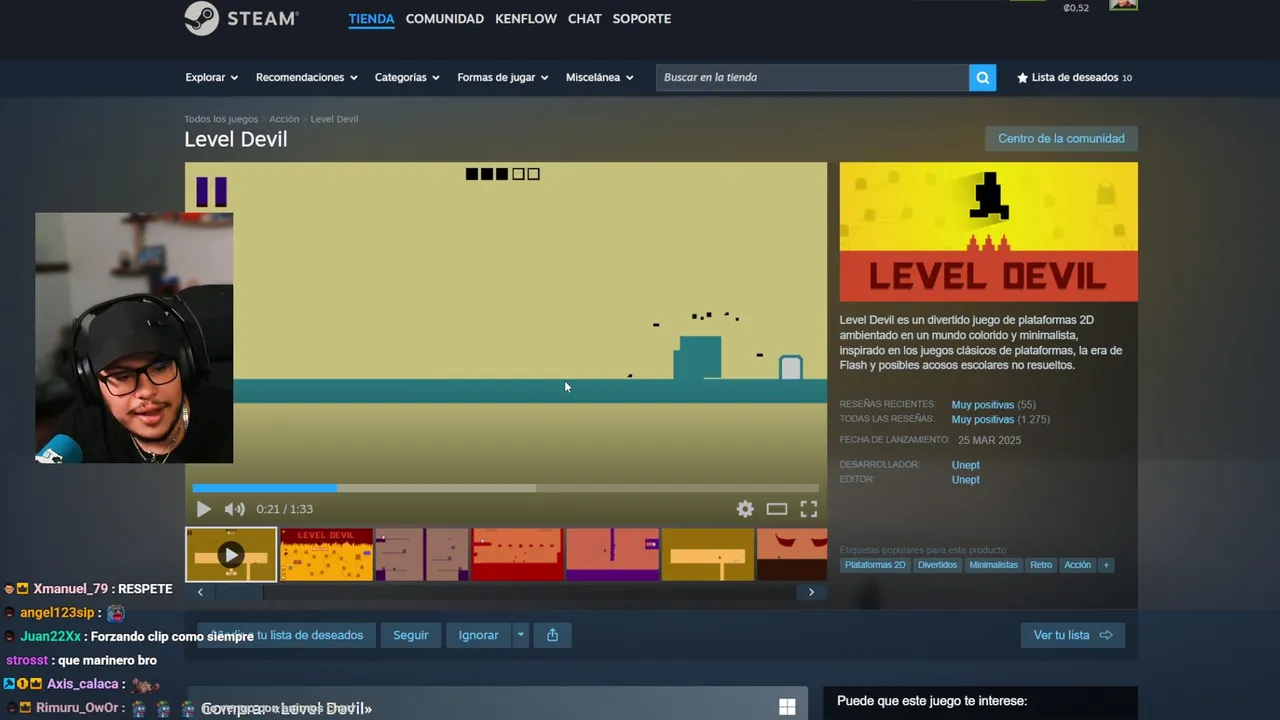1280x720 pixels.
Task: Click the Acción tag under popular tags
Action: point(1077,565)
